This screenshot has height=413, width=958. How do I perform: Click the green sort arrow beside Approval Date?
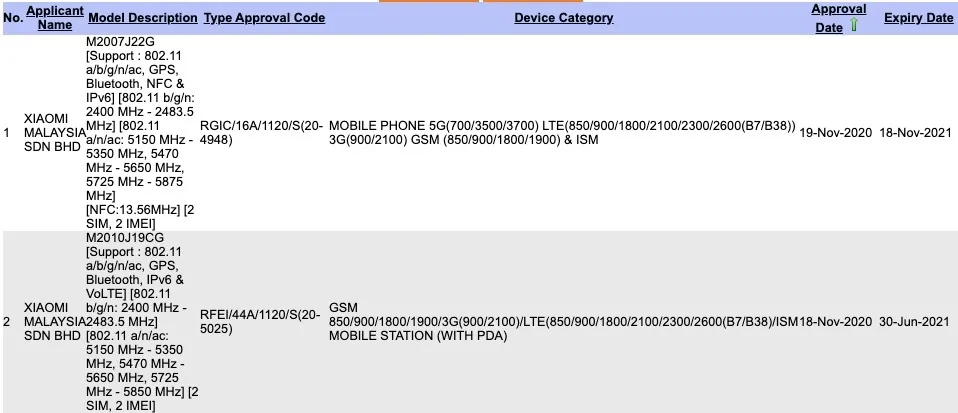[x=854, y=27]
